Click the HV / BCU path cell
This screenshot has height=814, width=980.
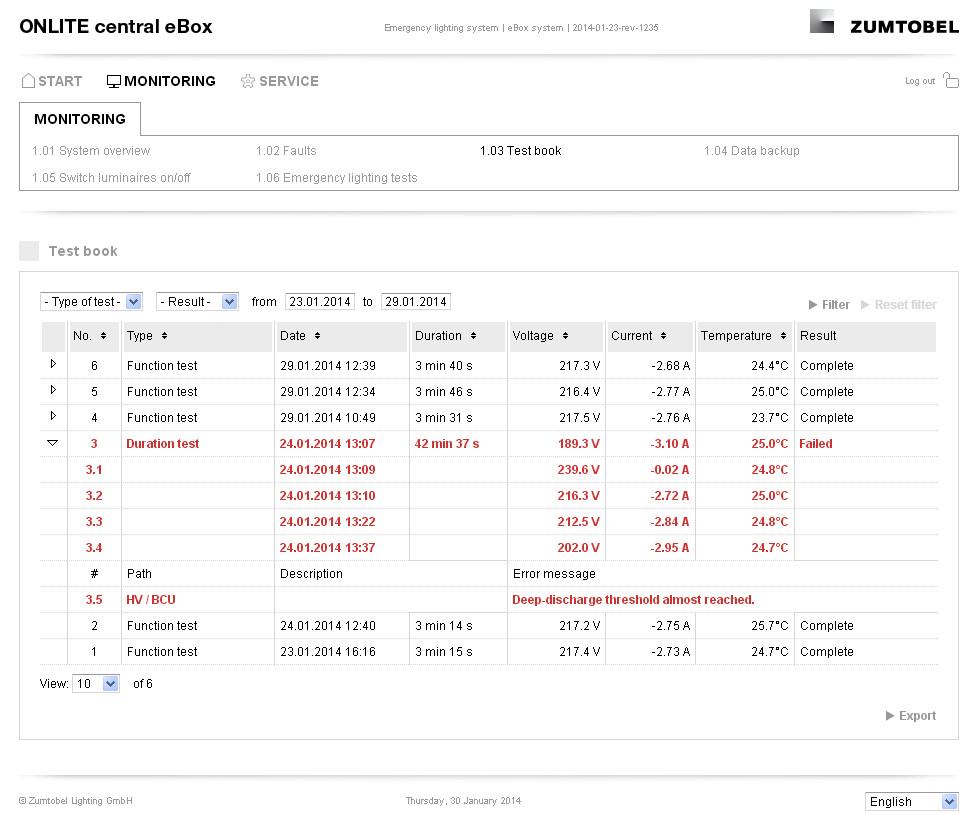click(151, 600)
